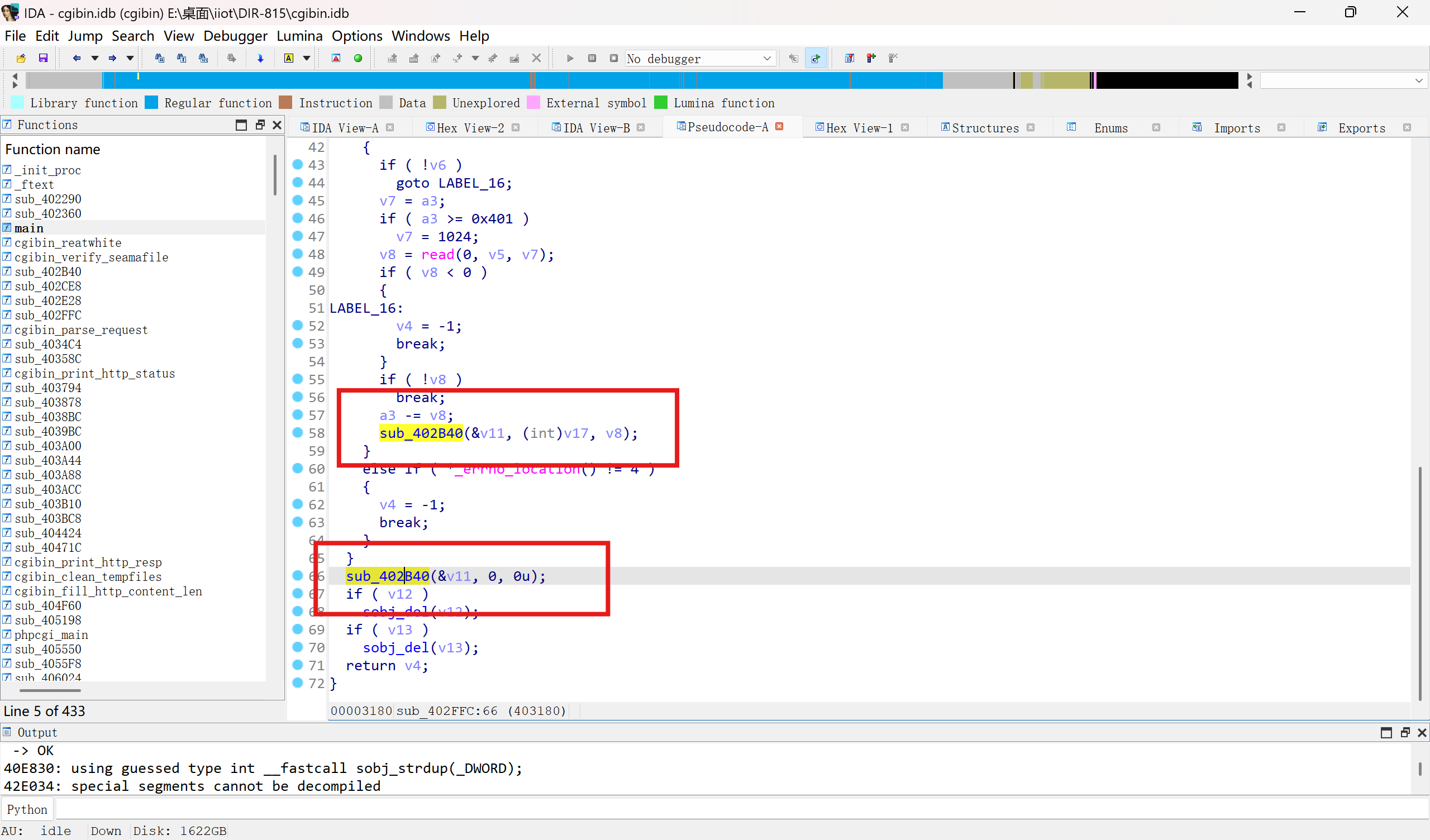Click sub_402B40 call on line 58
Viewport: 1430px width, 840px height.
click(x=421, y=433)
